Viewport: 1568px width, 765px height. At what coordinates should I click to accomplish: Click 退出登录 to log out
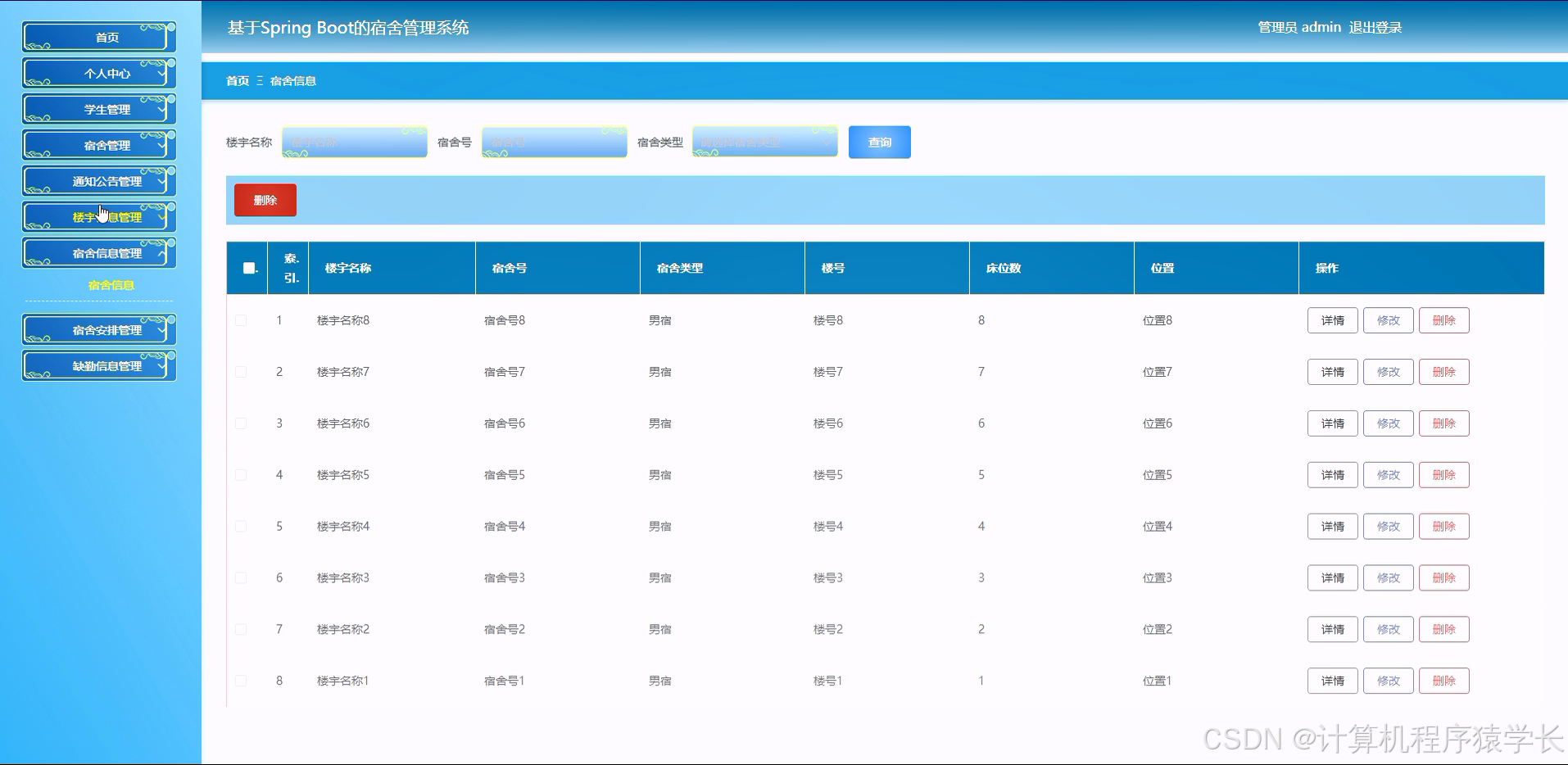(1375, 27)
